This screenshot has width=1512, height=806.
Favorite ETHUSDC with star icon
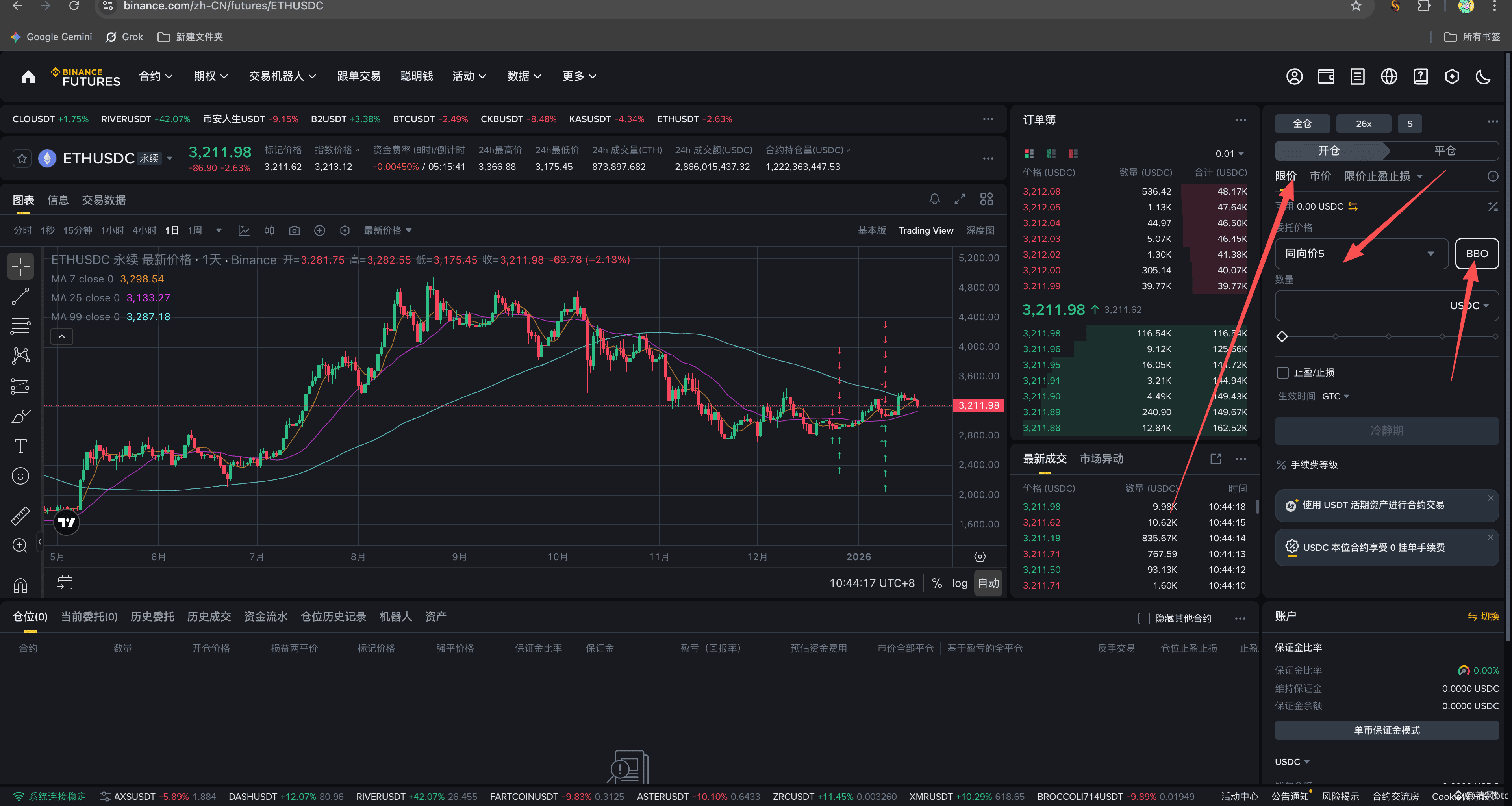point(22,158)
